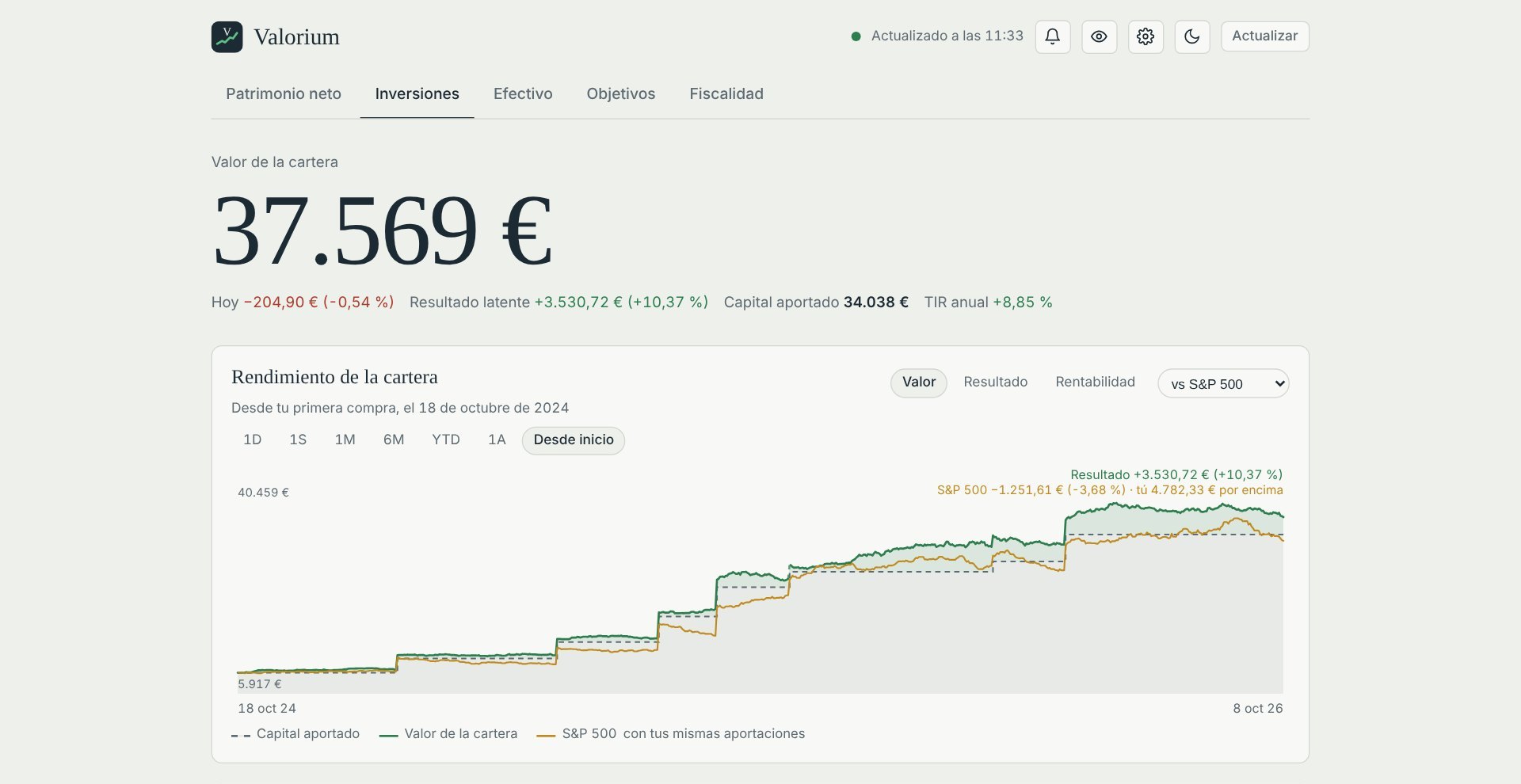Viewport: 1521px width, 784px height.
Task: Show Rentabilidad chart mode
Action: [1096, 382]
